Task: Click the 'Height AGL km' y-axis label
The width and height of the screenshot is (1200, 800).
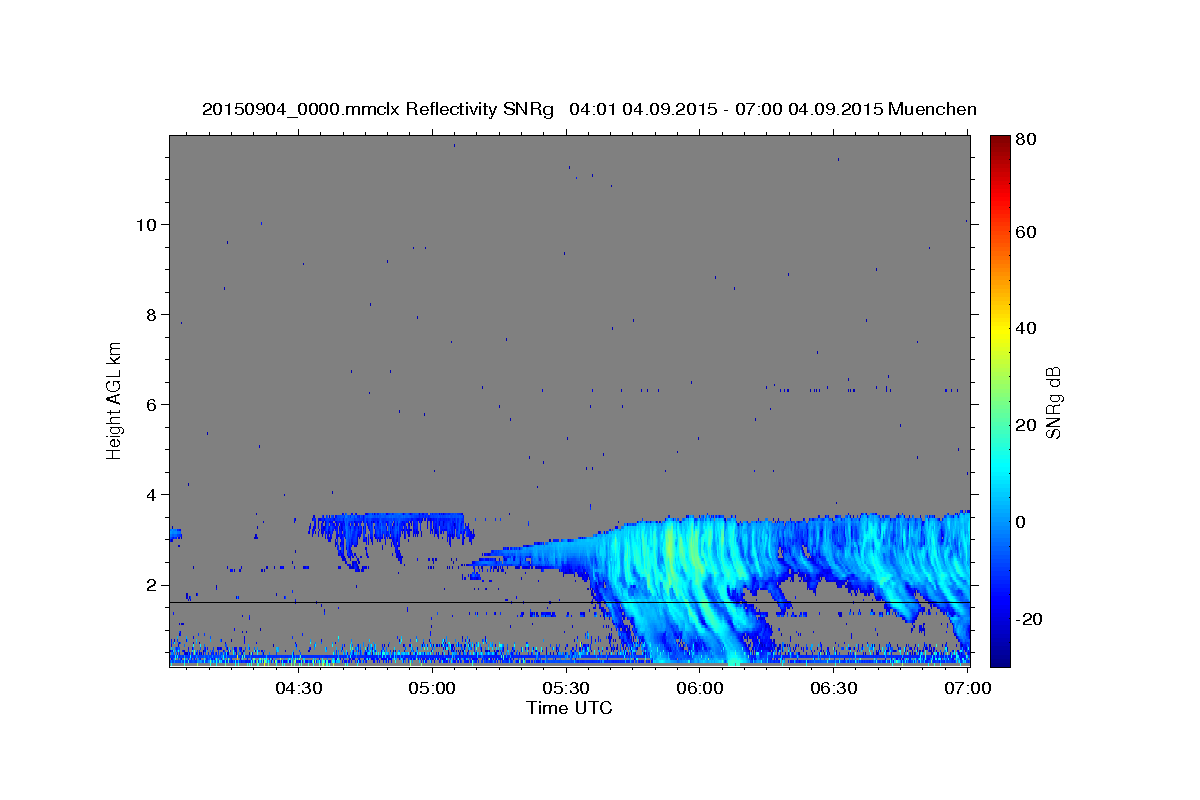Action: click(x=115, y=400)
